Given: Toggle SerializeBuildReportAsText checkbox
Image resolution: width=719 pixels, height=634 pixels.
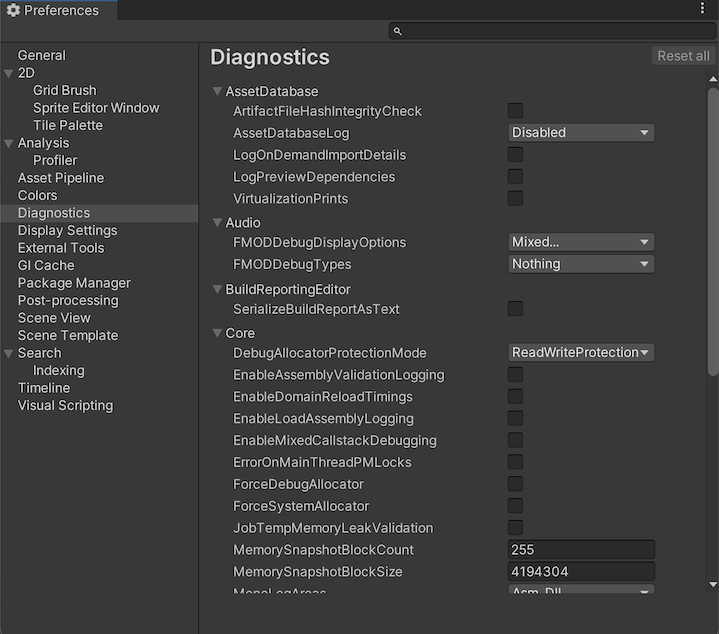Looking at the screenshot, I should click(515, 309).
